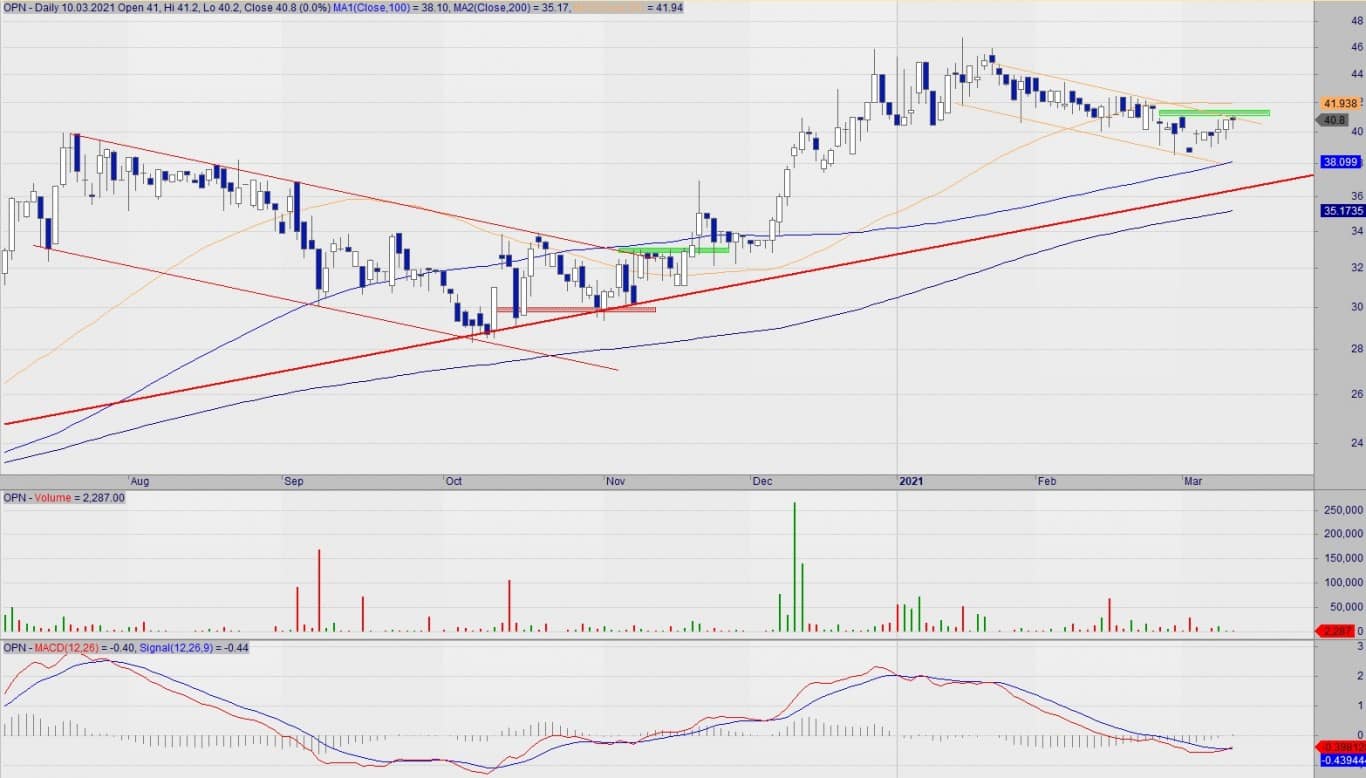Click the tallest green volume bar in December

[794, 566]
